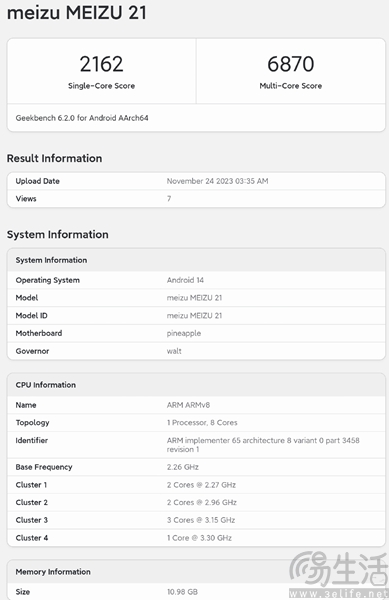Select '1 Processor, 8 Cores' value

[x=202, y=422]
